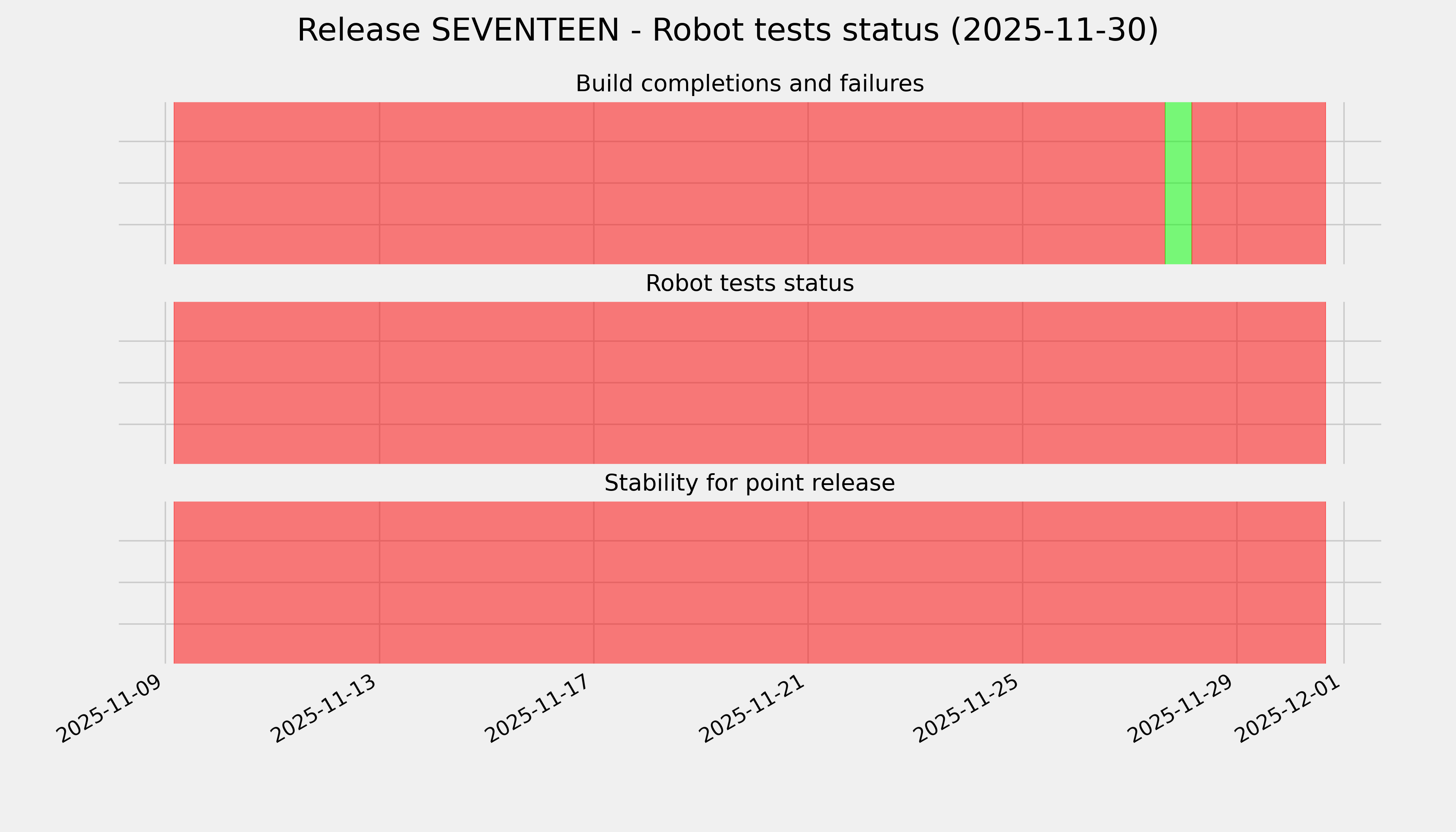Click Robot tests status red area between 11-17 and 11-21
The height and width of the screenshot is (832, 1456).
[x=701, y=383]
